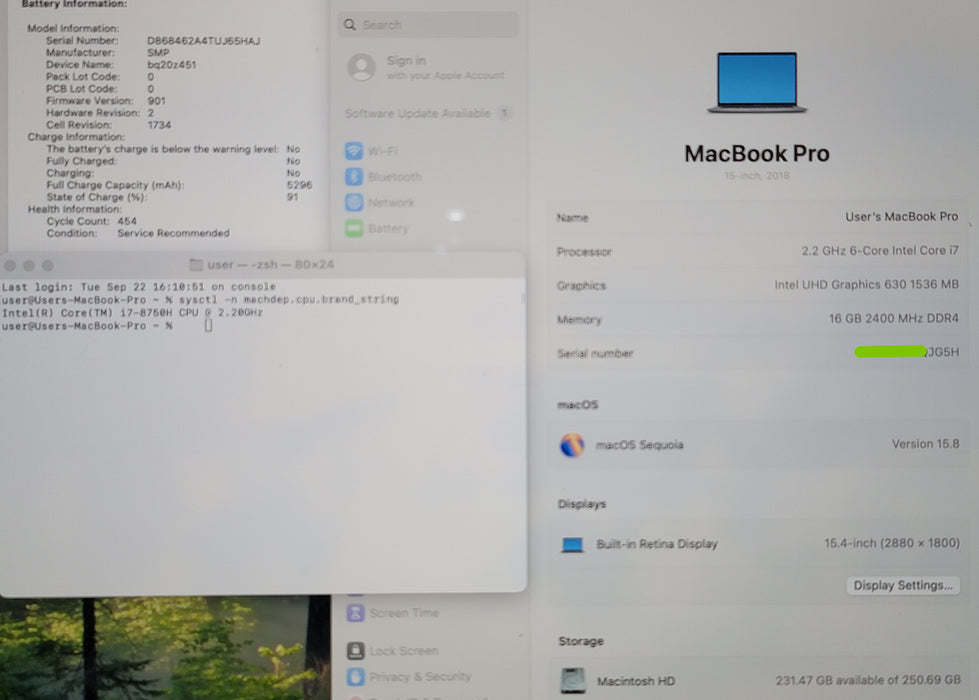Click Manufacturer value 'SMP'
The width and height of the screenshot is (979, 700).
tap(158, 52)
